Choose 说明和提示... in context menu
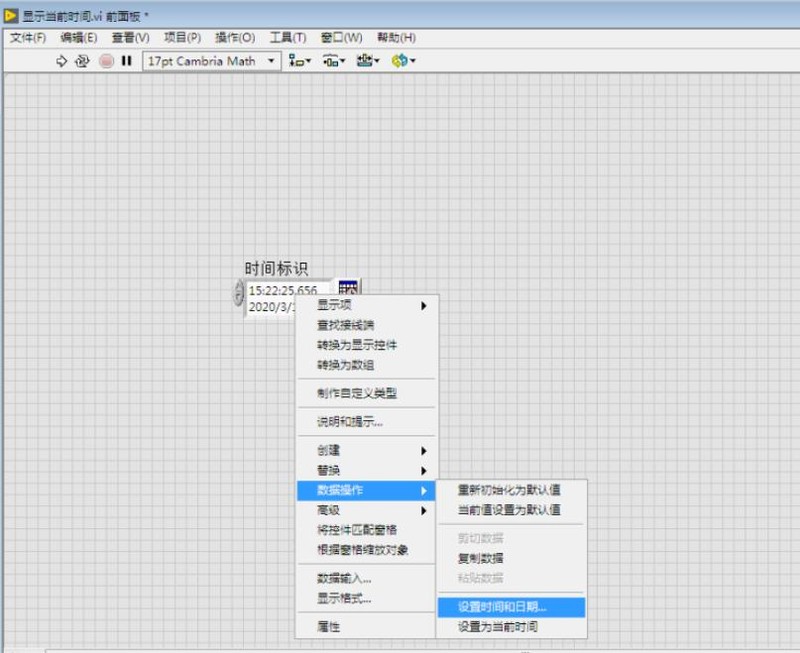The height and width of the screenshot is (653, 800). 366,422
